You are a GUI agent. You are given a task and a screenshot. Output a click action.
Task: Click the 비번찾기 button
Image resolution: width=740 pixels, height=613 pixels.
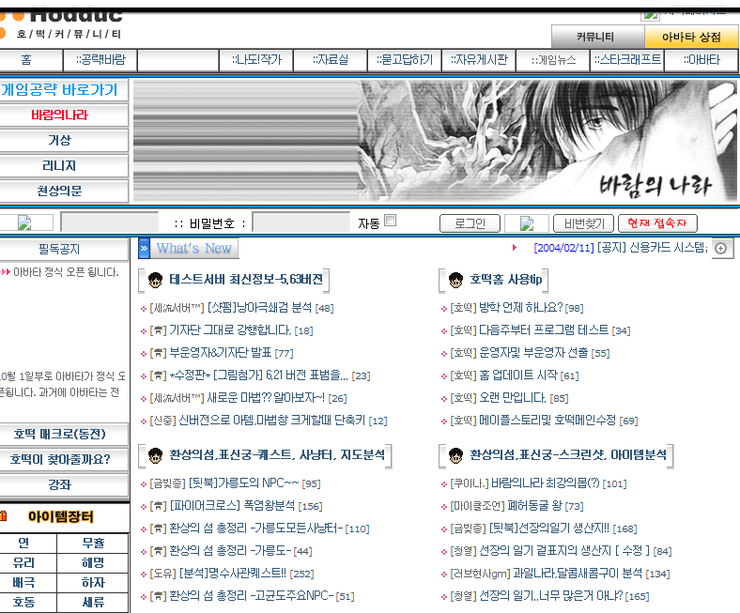click(x=584, y=223)
